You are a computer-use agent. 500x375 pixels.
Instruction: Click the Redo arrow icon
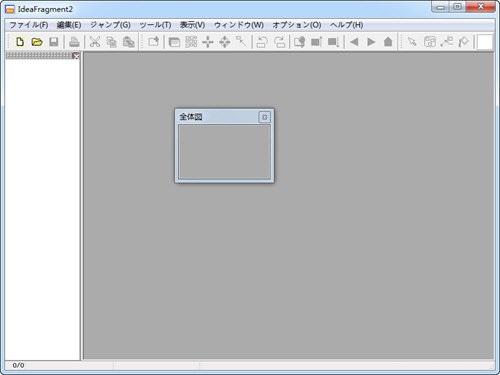tap(279, 42)
